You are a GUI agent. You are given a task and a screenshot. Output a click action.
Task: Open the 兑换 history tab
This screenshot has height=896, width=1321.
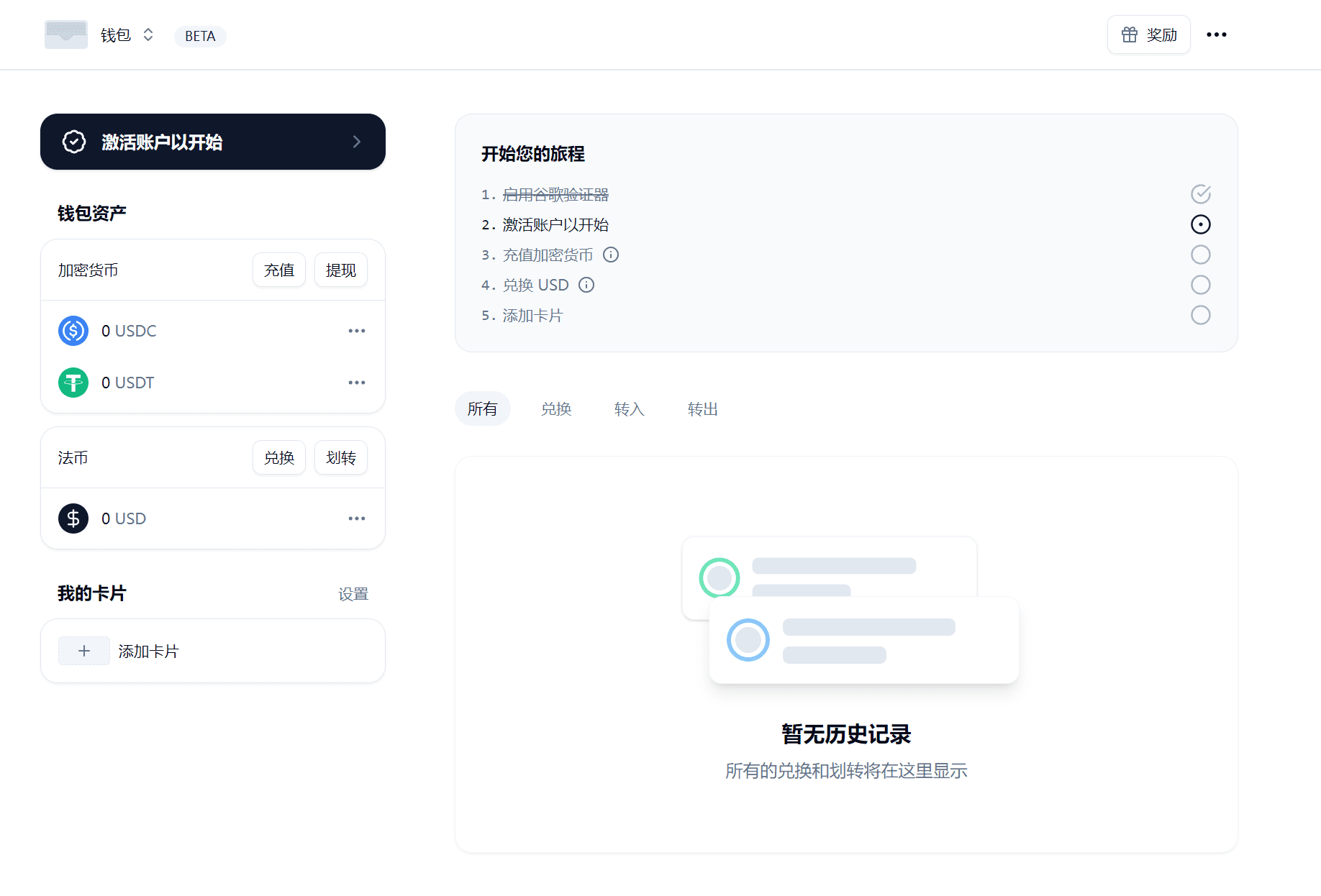click(x=555, y=408)
